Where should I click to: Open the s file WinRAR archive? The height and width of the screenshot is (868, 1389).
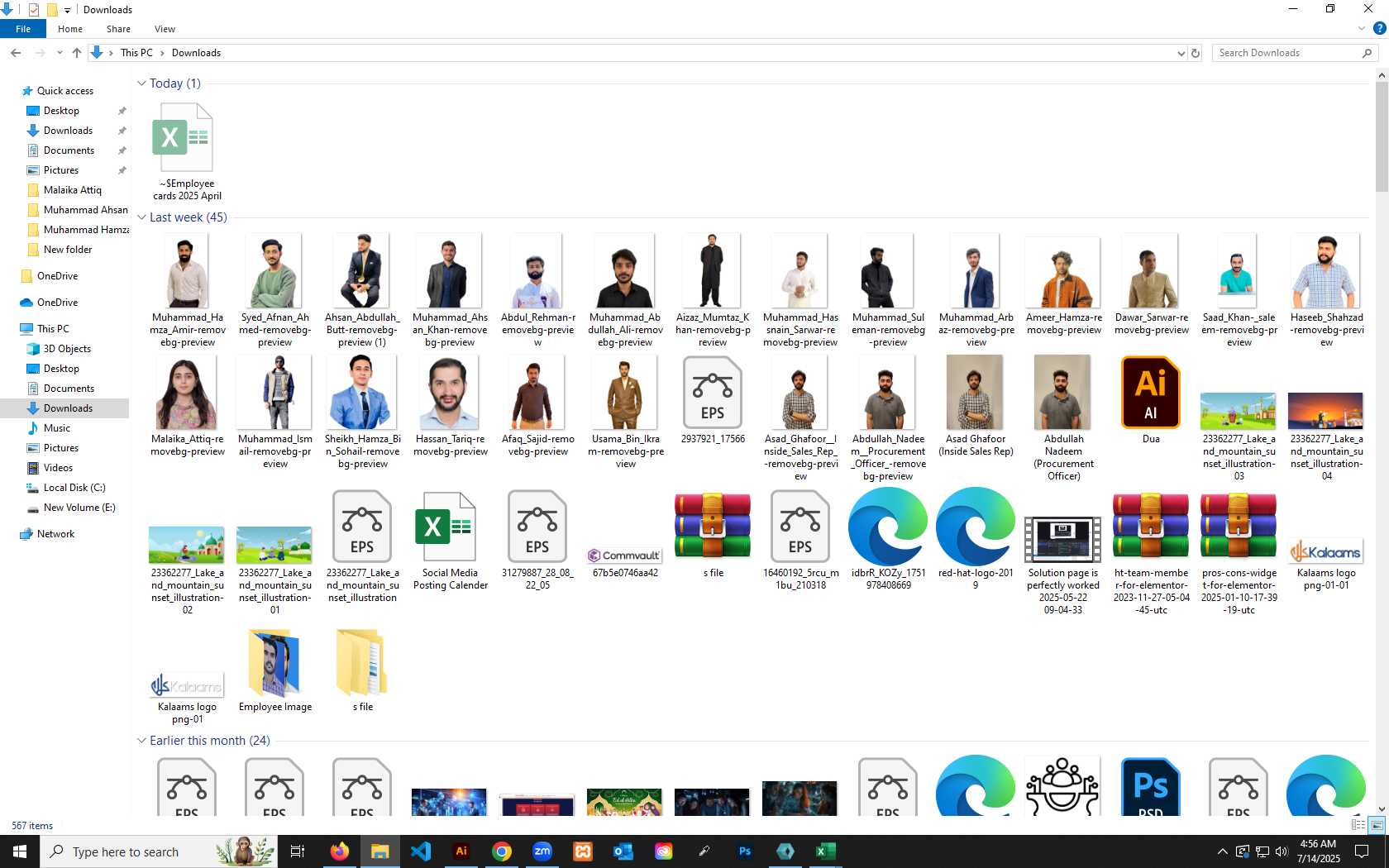[713, 535]
